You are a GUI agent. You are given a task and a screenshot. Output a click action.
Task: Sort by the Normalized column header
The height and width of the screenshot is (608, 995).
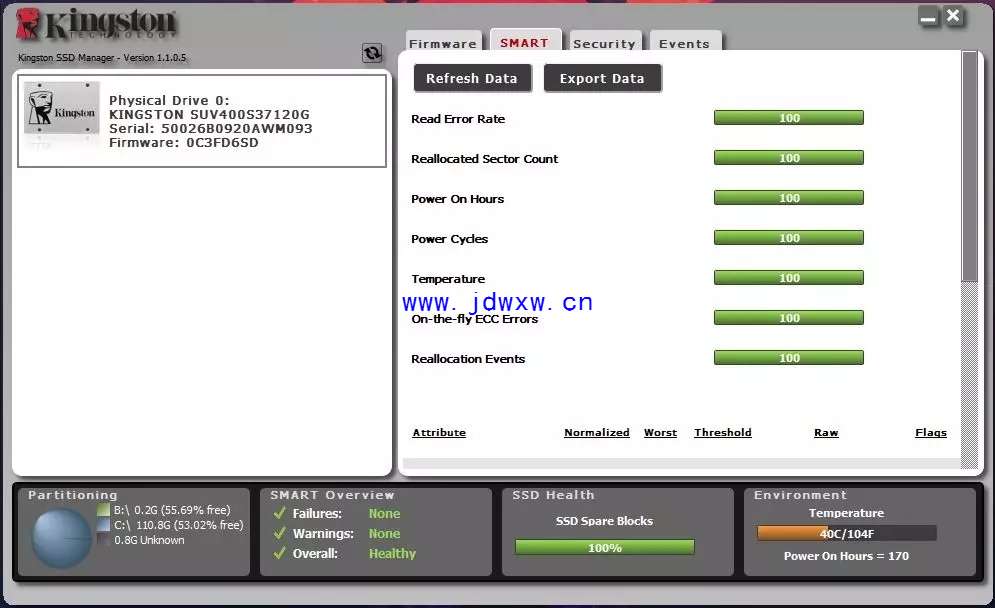coord(596,432)
